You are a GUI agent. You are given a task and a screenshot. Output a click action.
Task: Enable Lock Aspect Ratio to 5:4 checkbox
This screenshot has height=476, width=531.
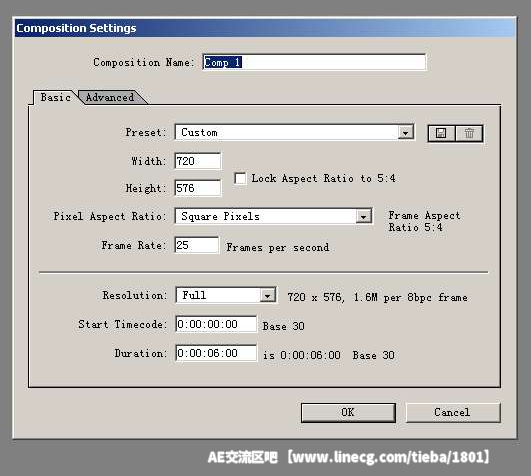[x=240, y=178]
